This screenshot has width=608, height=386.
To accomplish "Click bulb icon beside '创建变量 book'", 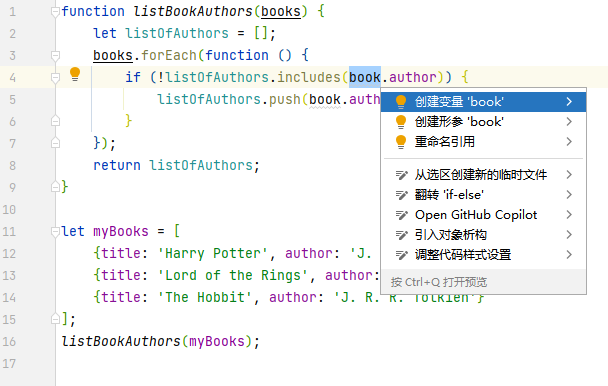I will pos(401,102).
